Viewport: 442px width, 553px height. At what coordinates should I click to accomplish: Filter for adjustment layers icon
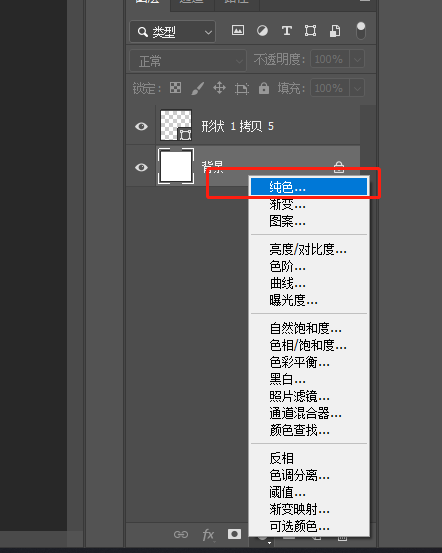tap(262, 31)
